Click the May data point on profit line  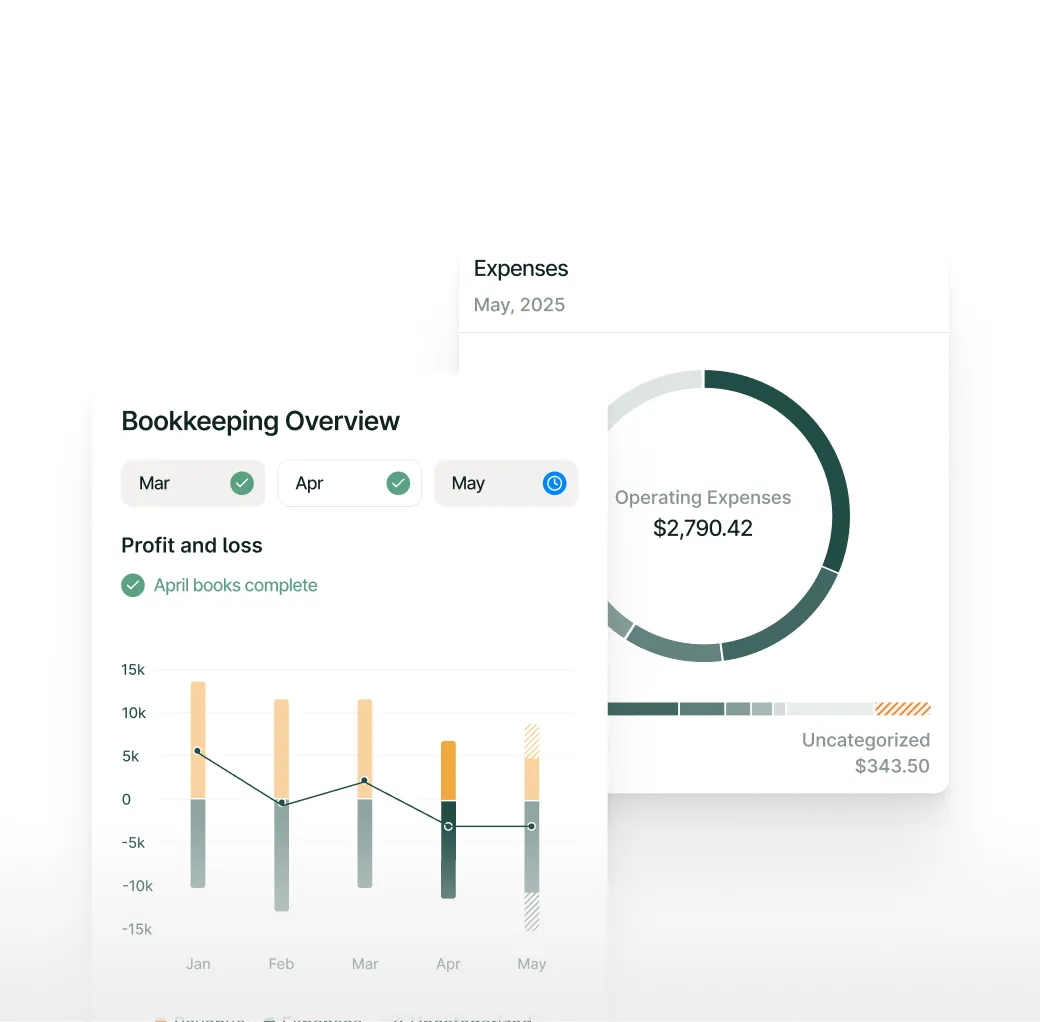[532, 826]
